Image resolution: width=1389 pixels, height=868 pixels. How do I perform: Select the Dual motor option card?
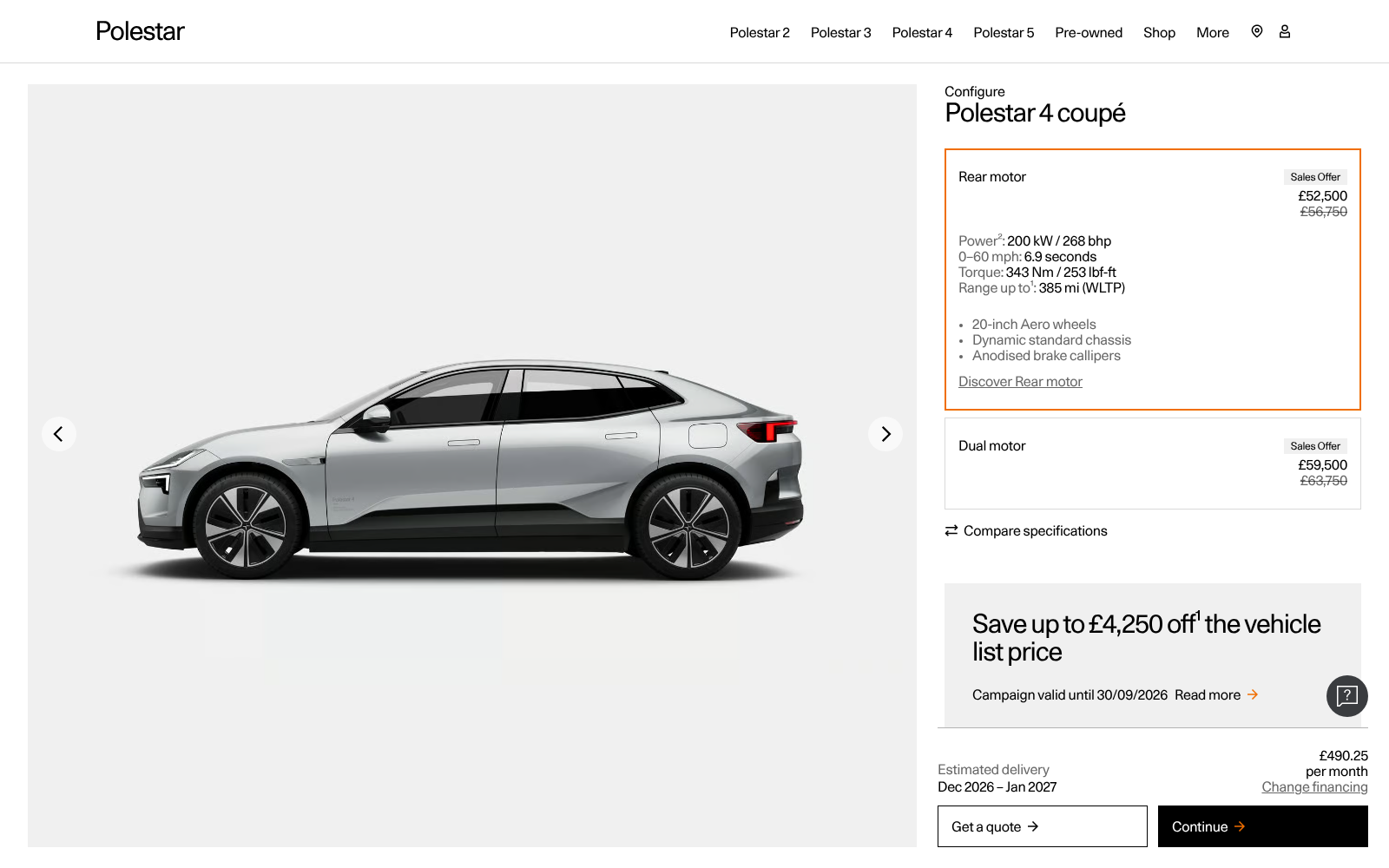pyautogui.click(x=1153, y=464)
